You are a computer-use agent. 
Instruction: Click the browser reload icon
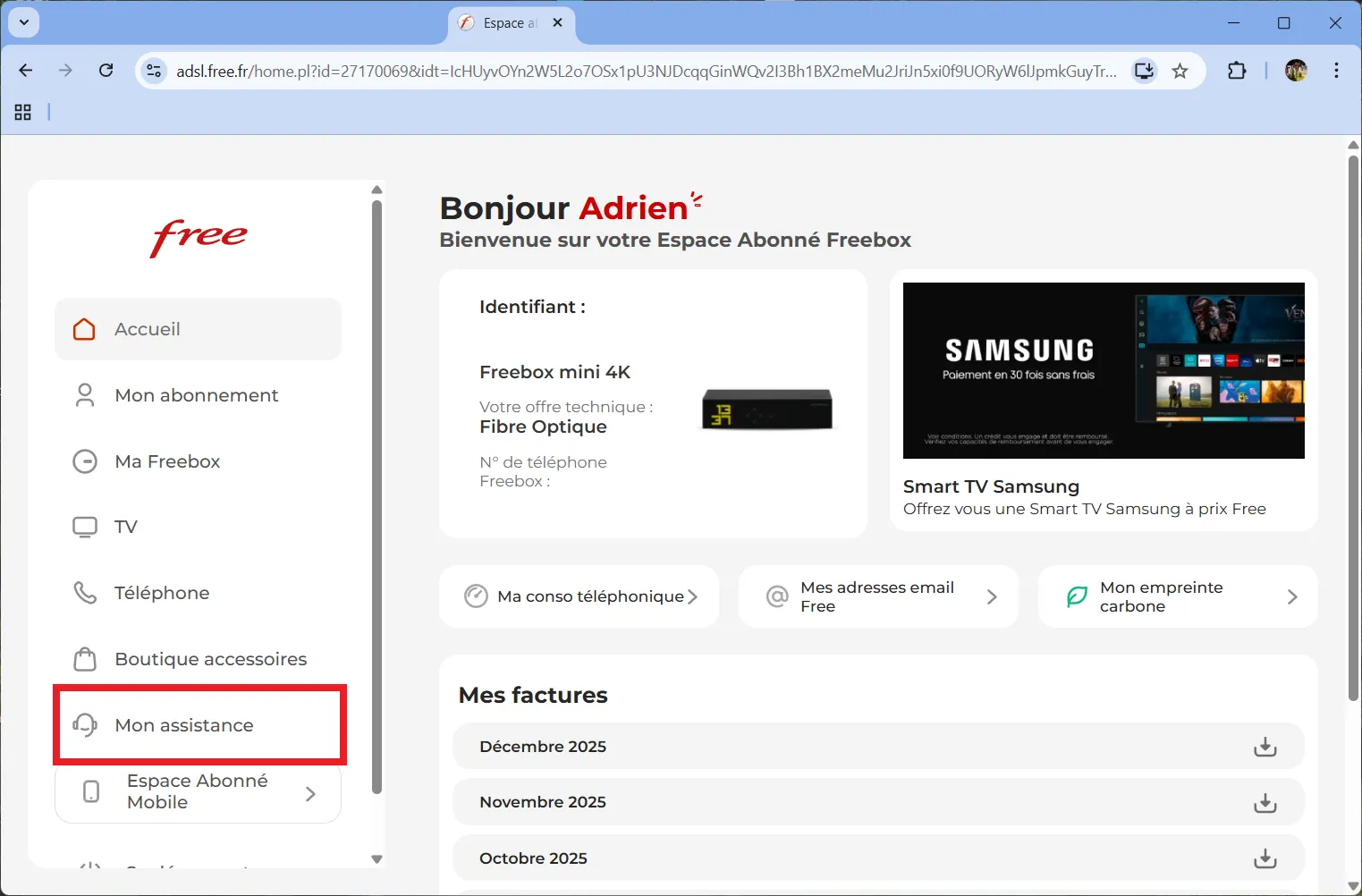tap(106, 70)
